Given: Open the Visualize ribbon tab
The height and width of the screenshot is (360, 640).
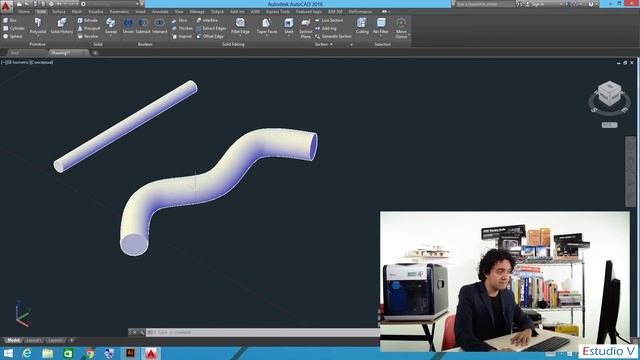Looking at the screenshot, I should pyautogui.click(x=96, y=12).
